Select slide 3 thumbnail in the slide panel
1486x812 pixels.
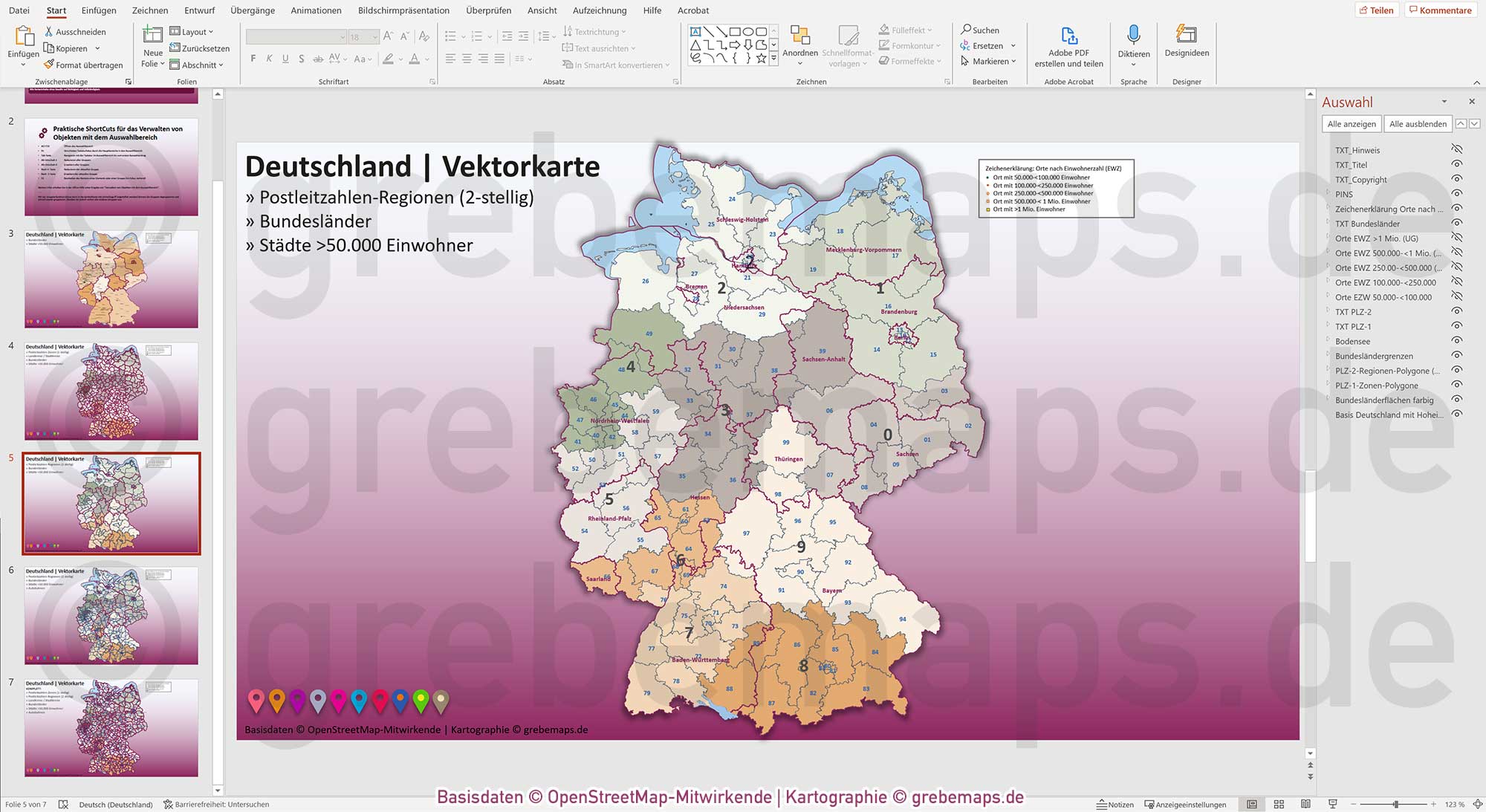[110, 280]
